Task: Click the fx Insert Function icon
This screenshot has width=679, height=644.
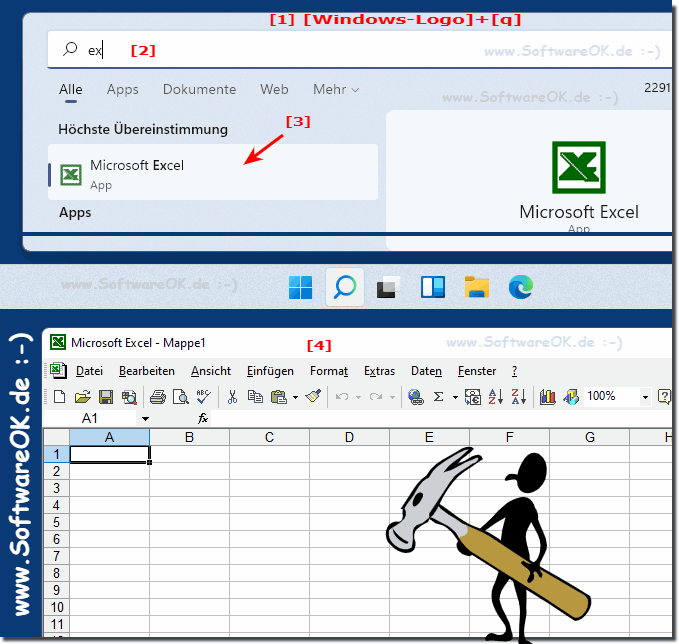Action: point(203,418)
